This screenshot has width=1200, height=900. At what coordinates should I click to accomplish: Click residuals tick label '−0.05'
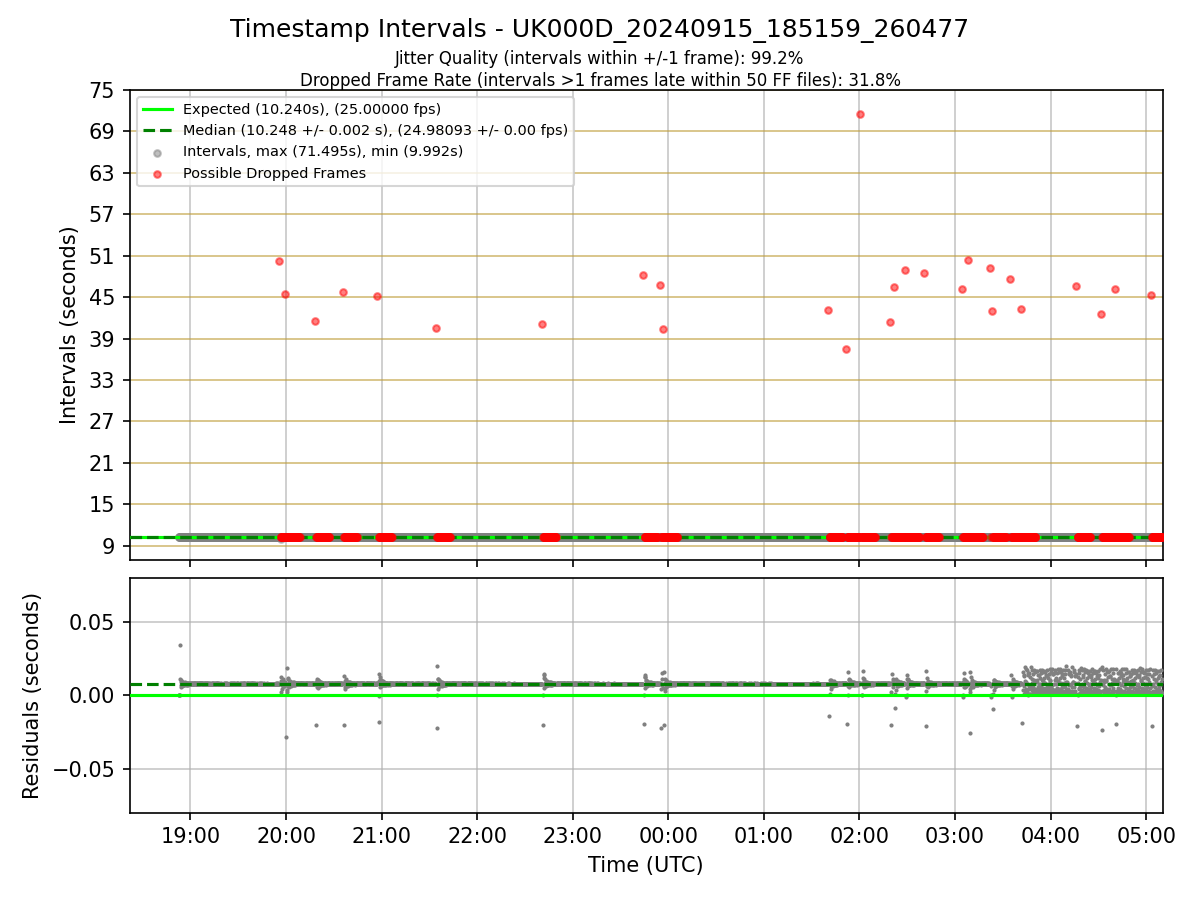pyautogui.click(x=82, y=769)
